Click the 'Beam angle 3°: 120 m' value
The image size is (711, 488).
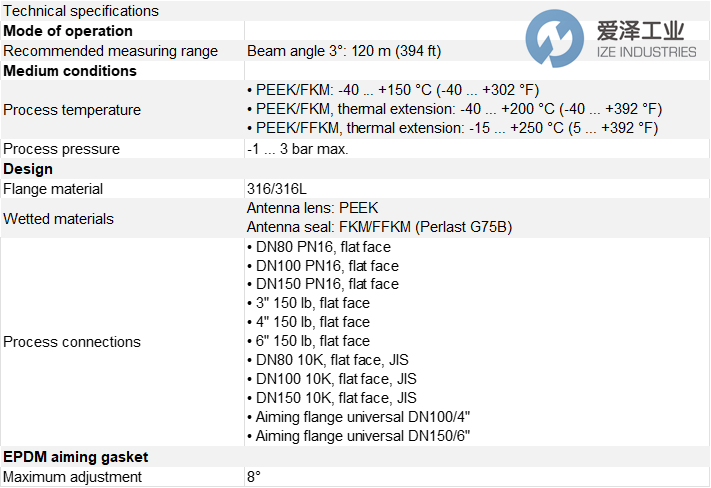343,51
